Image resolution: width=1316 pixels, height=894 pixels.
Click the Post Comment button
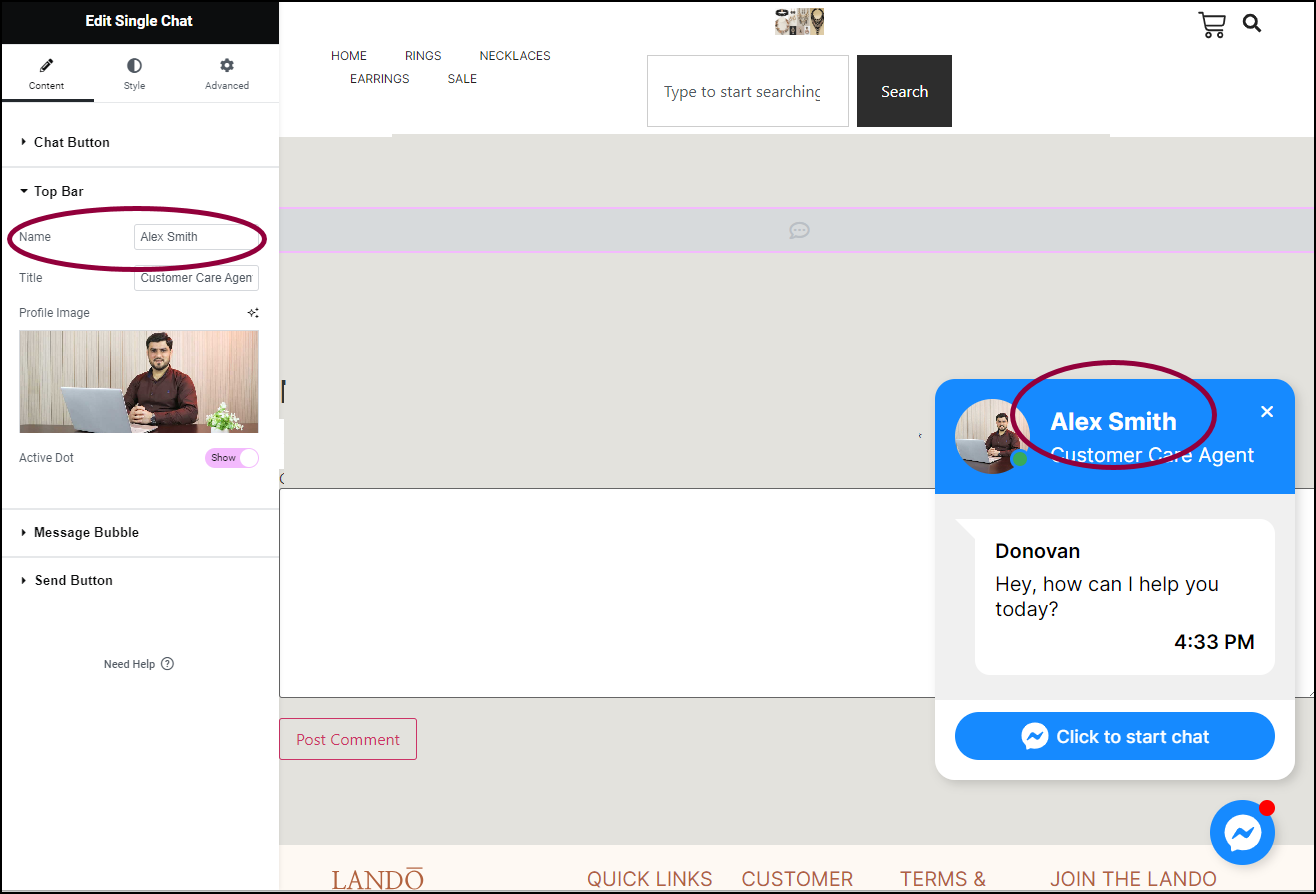click(x=347, y=739)
